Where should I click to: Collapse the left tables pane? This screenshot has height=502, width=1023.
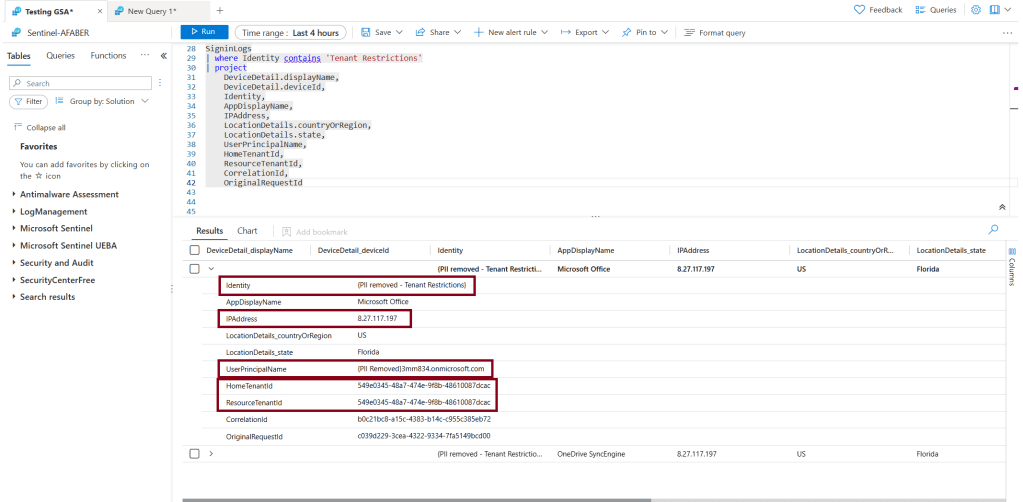pos(164,56)
